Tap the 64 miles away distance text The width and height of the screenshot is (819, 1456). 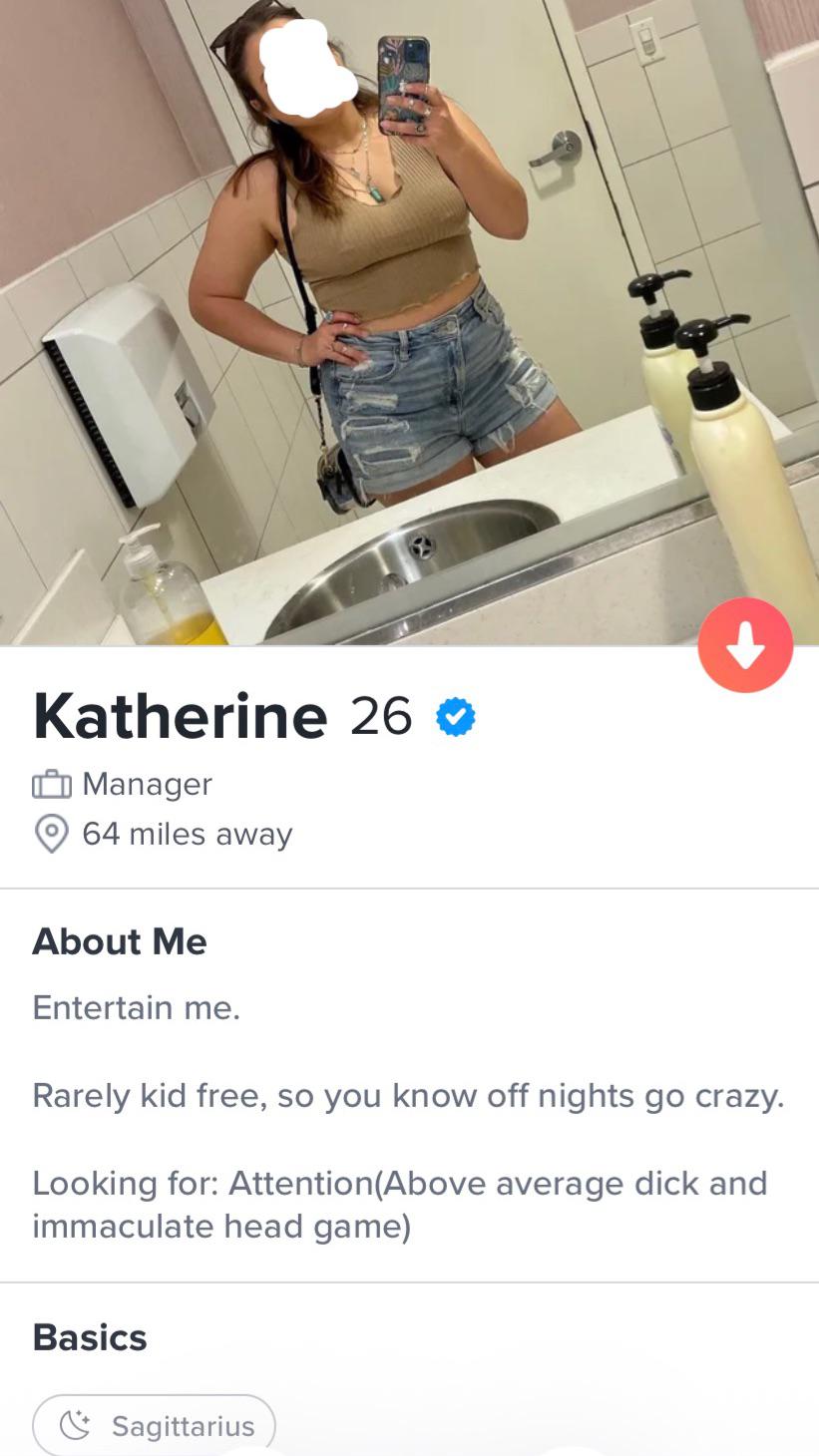188,834
